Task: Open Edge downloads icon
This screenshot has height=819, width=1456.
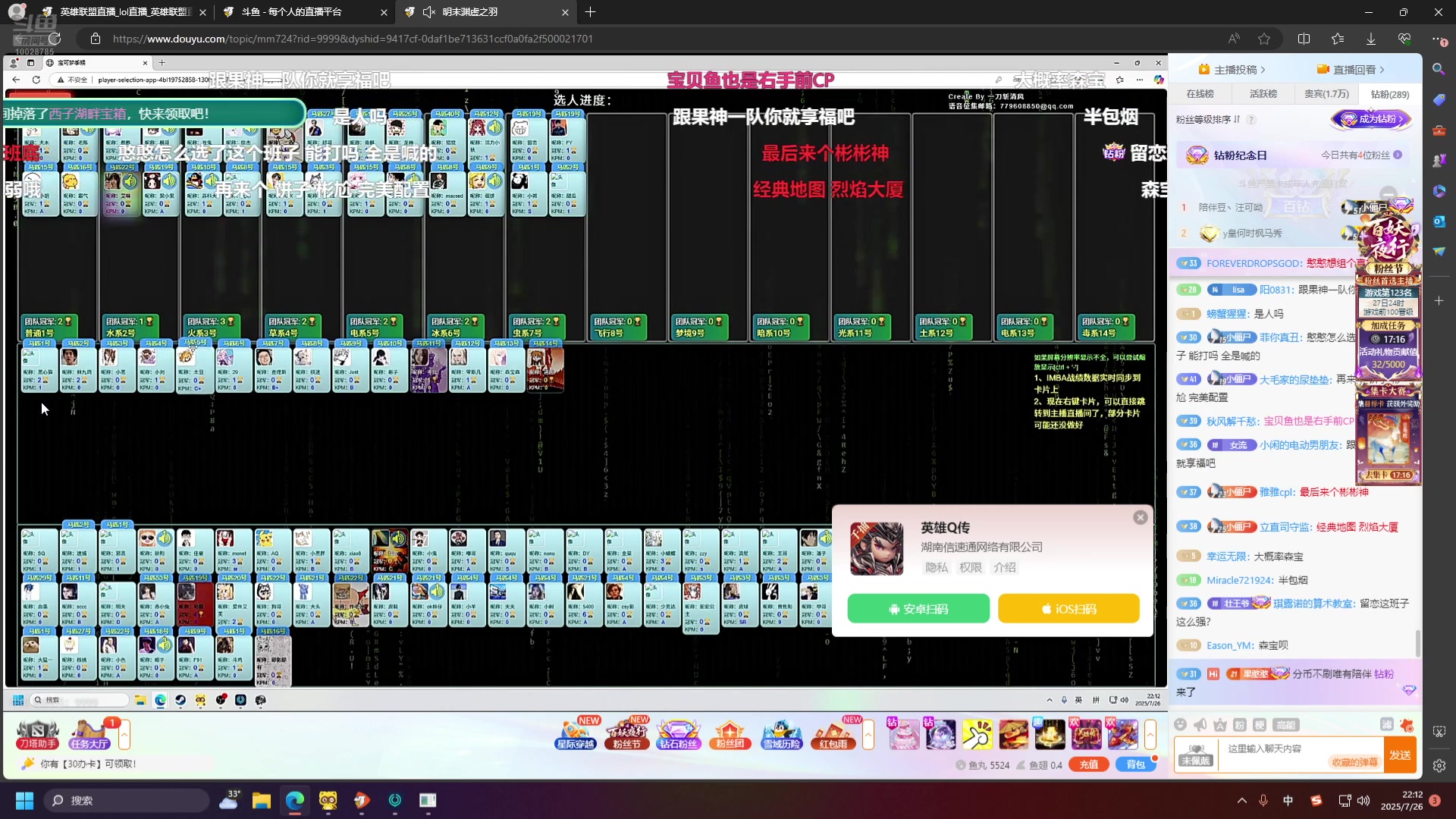Action: click(x=1370, y=39)
